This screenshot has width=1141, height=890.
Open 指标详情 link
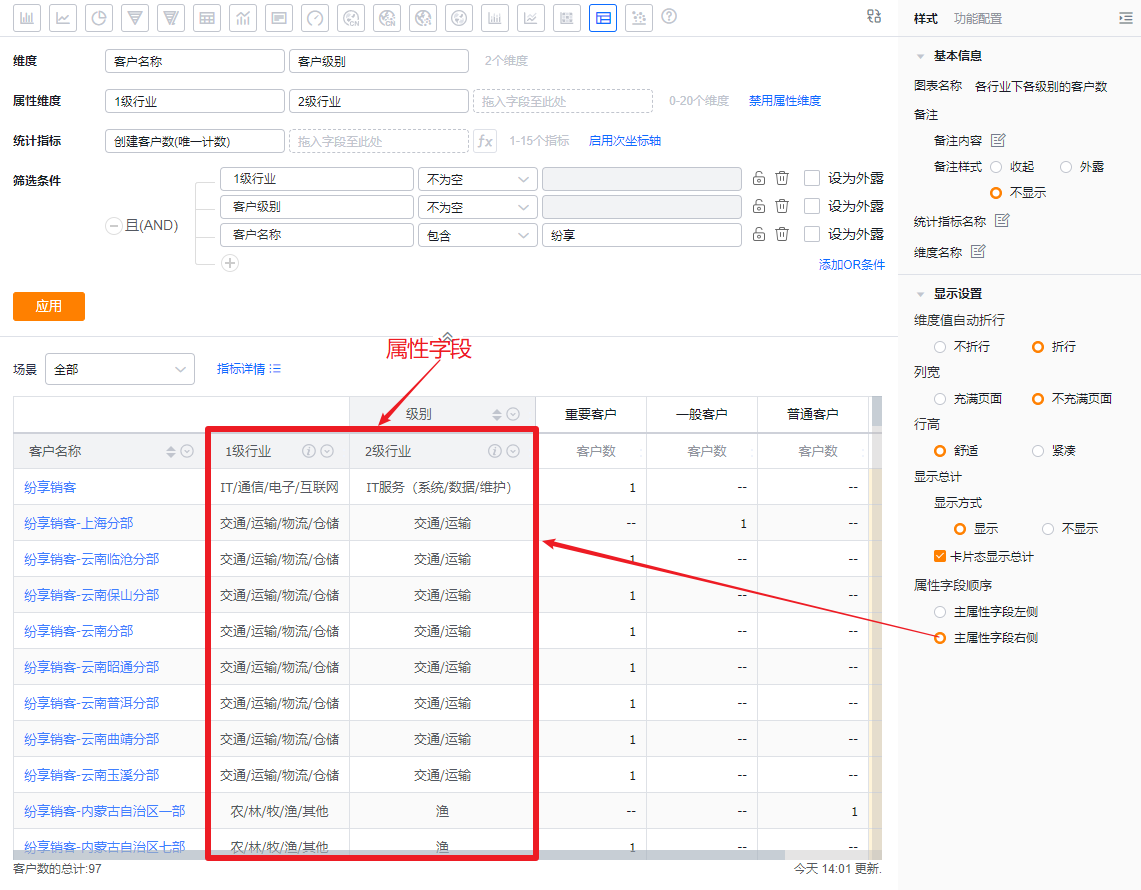click(x=249, y=369)
